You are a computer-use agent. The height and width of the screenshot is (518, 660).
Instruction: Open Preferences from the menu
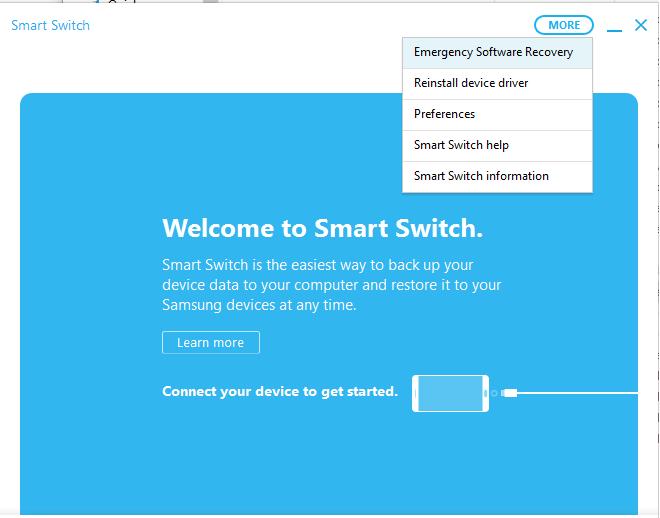(x=497, y=115)
